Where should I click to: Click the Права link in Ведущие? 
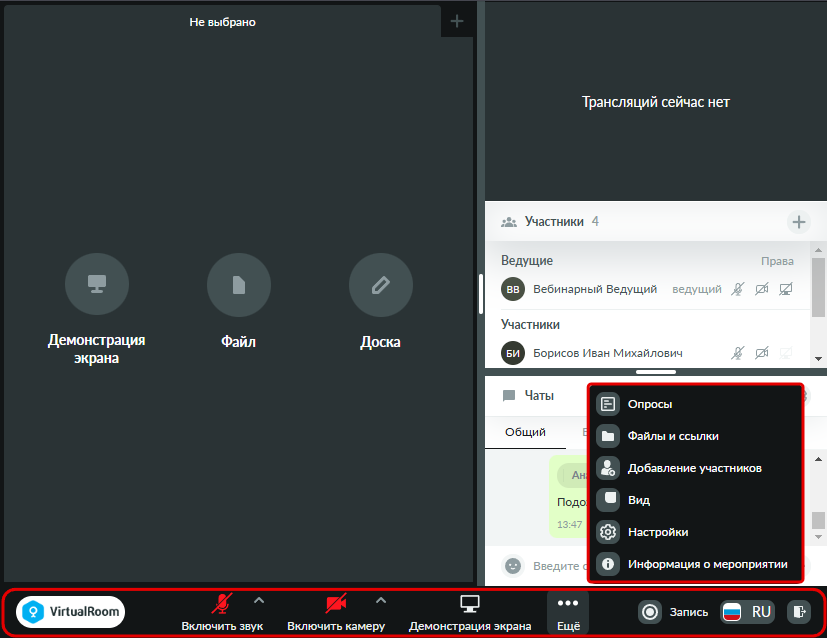click(777, 261)
